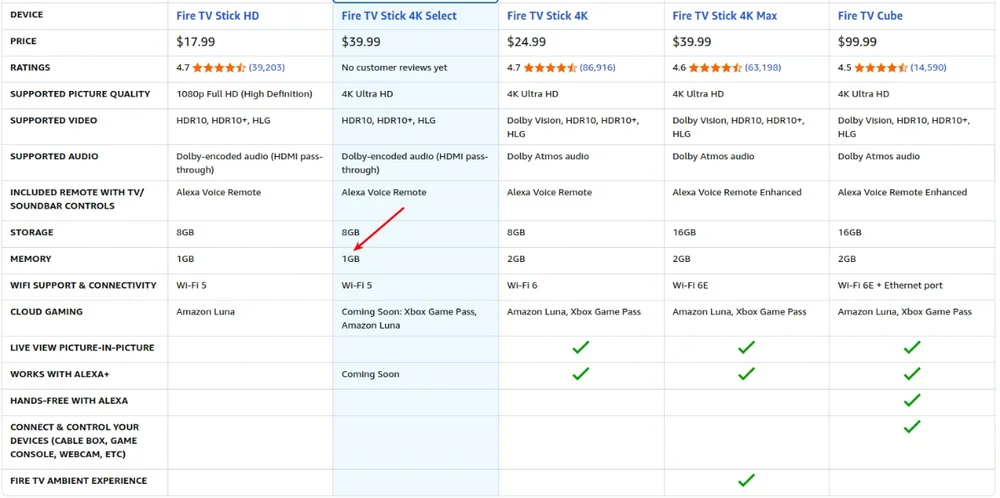Click Fire TV Stick 4K Max star rating

[x=715, y=68]
